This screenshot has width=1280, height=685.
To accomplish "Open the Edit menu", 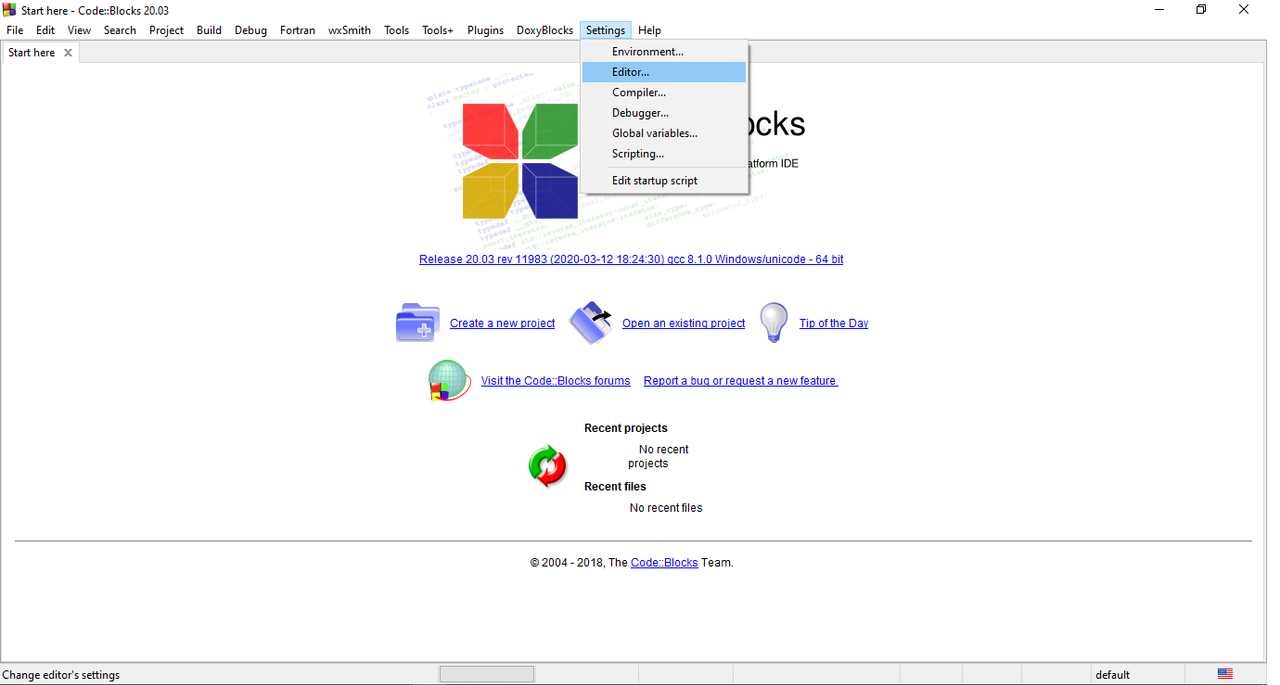I will coord(46,30).
